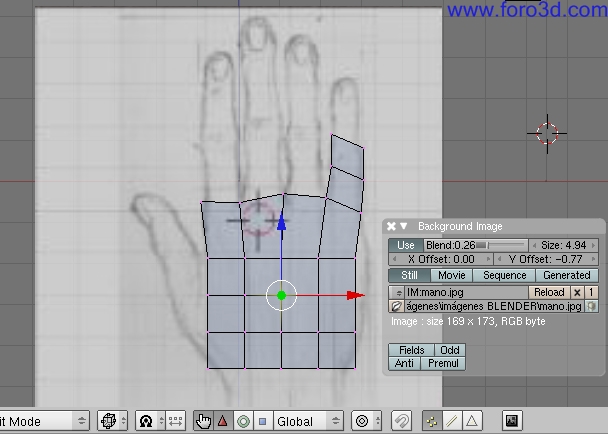Decrease Y Offset with left arrow
The width and height of the screenshot is (608, 434).
coord(499,259)
